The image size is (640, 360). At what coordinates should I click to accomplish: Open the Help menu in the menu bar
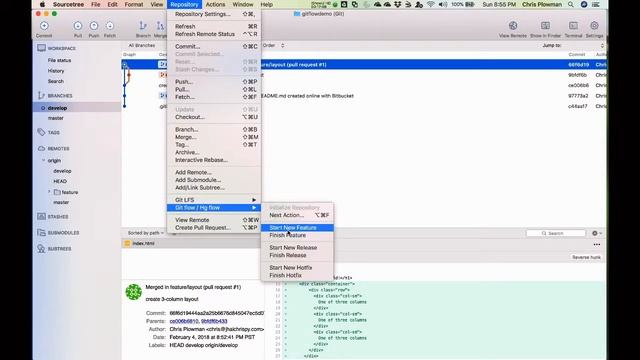267,4
